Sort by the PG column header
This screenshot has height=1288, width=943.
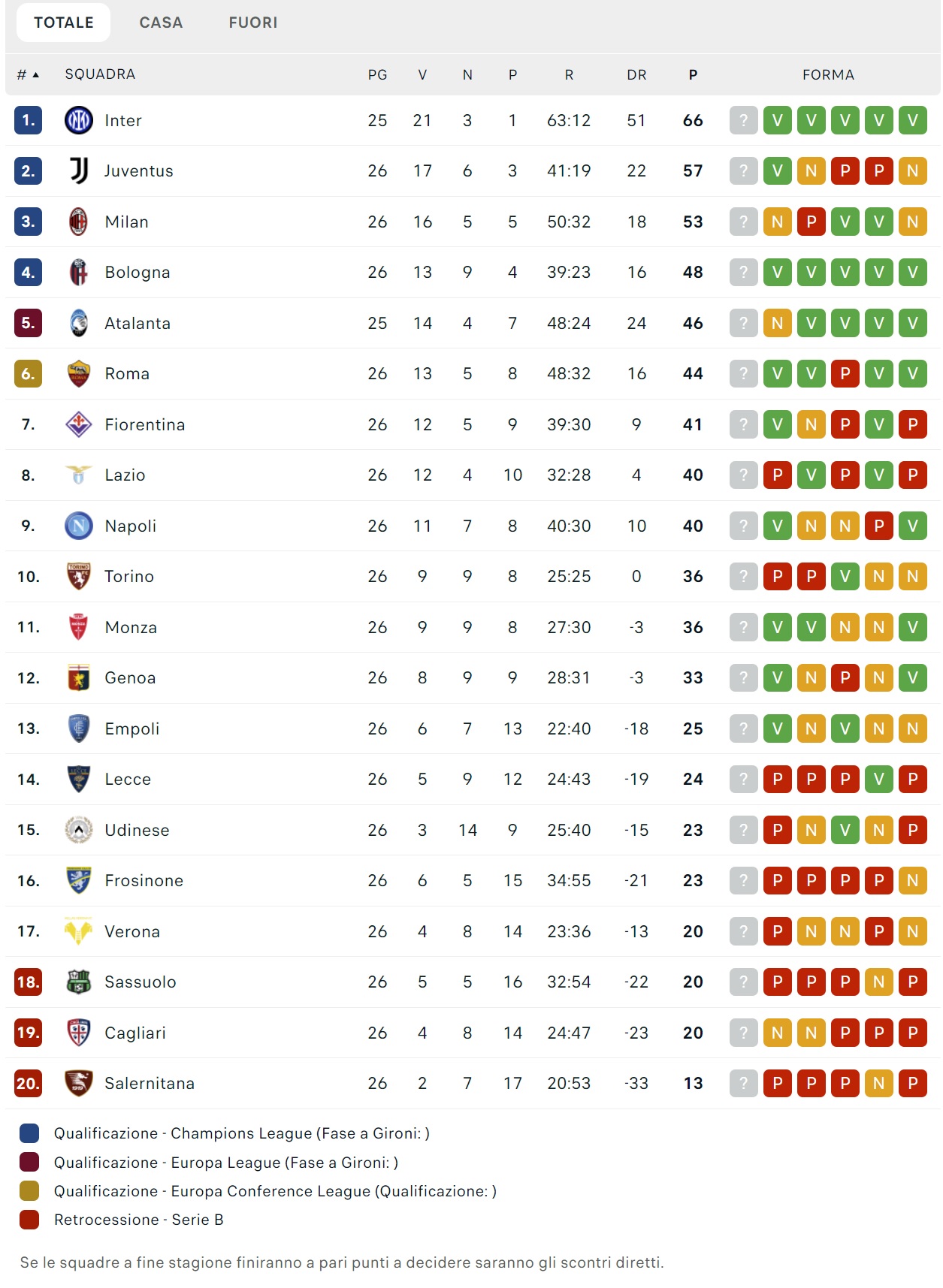(377, 74)
